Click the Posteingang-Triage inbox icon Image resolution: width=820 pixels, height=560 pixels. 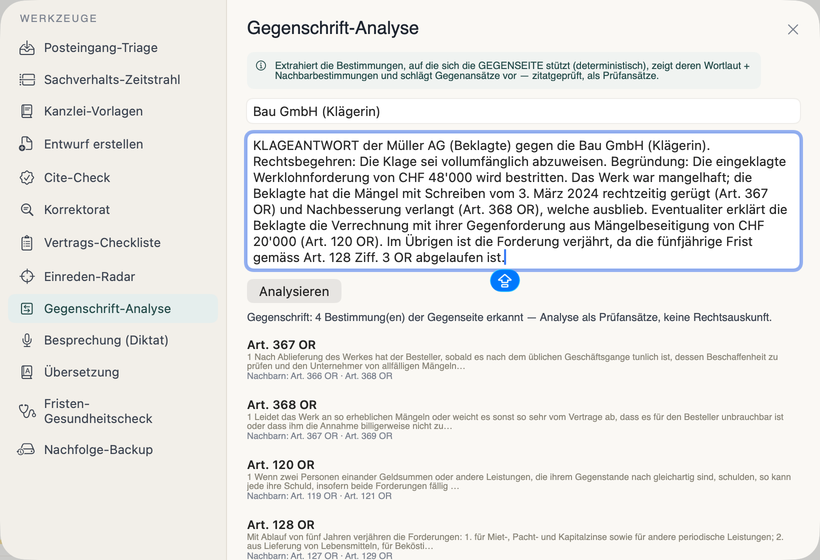(x=27, y=48)
